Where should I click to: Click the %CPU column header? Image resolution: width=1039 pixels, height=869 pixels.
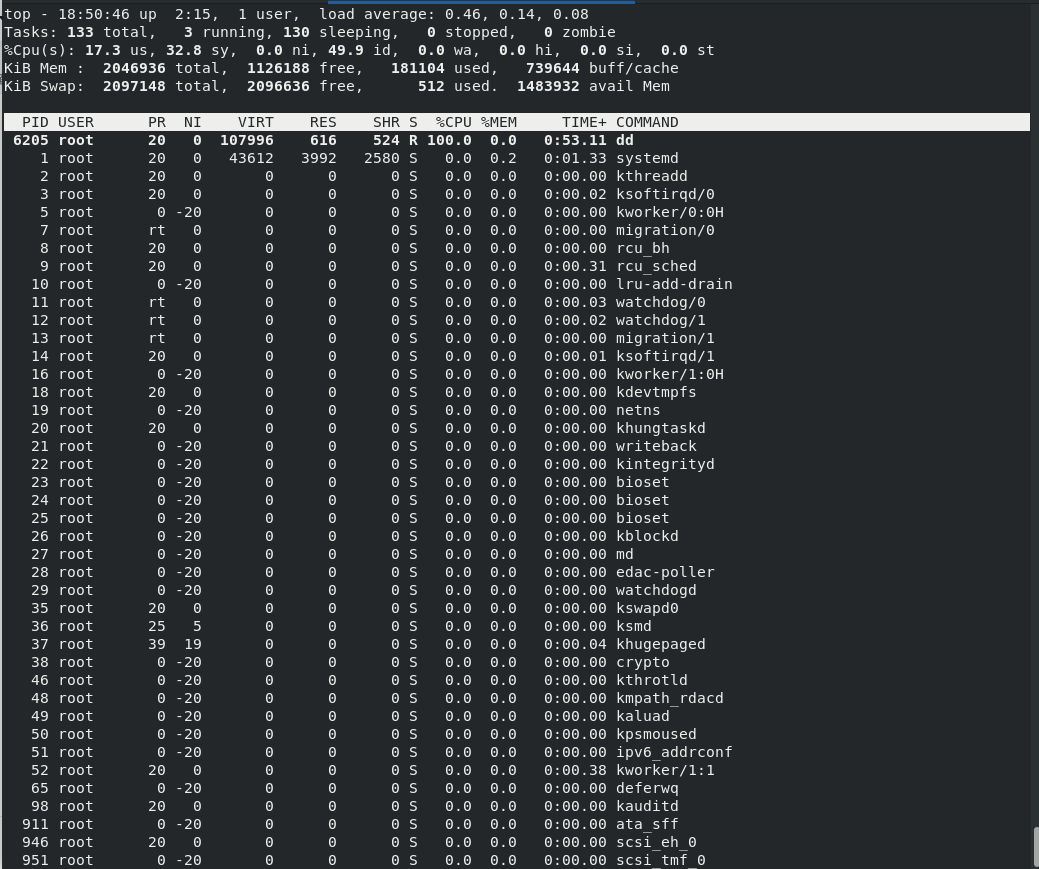point(454,122)
